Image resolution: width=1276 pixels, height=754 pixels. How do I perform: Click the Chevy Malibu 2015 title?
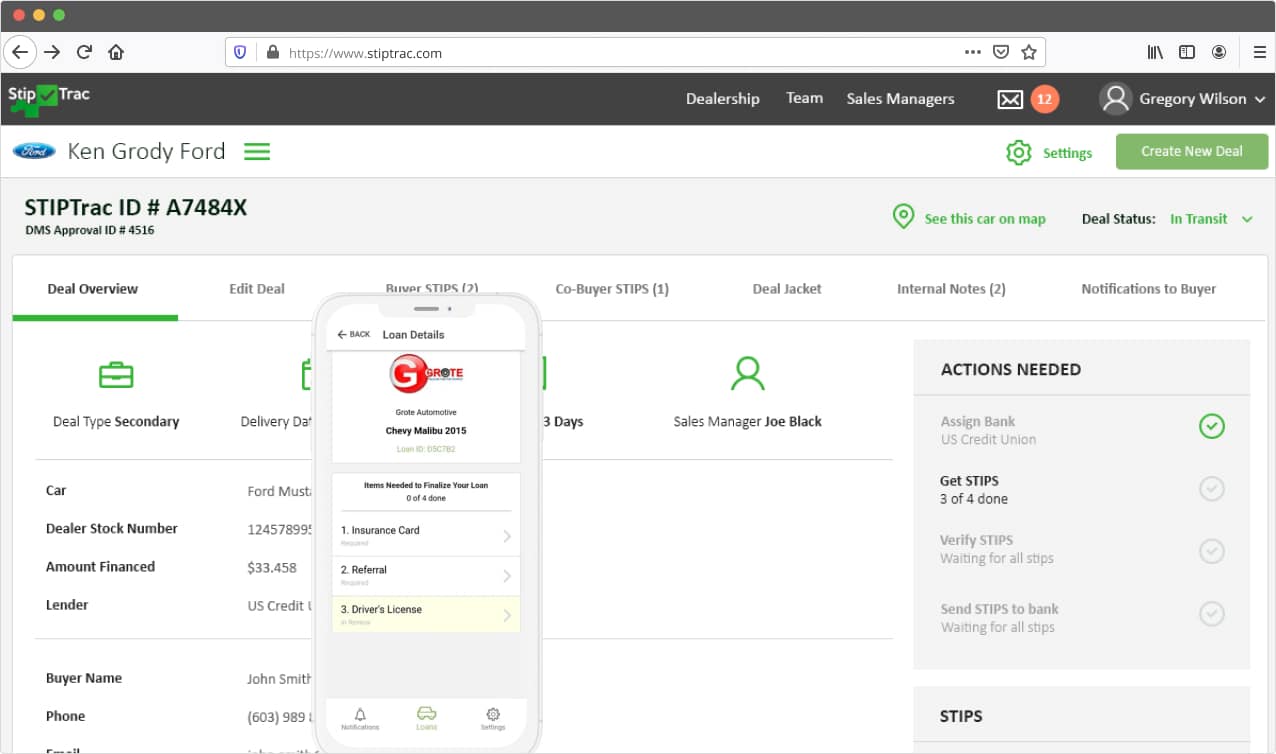(426, 431)
